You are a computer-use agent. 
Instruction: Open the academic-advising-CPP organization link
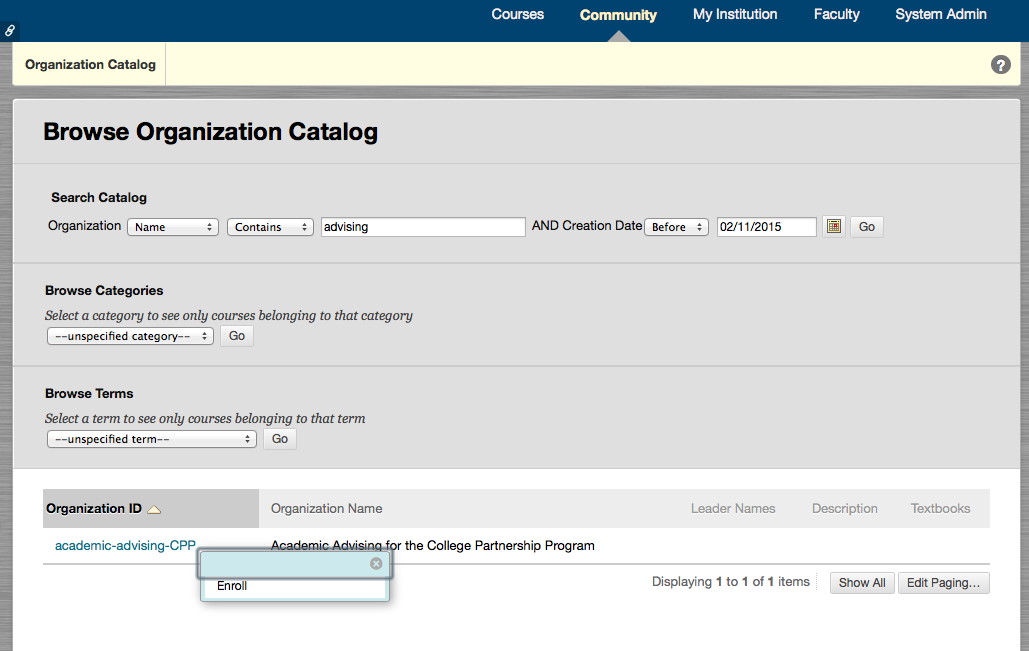tap(124, 546)
